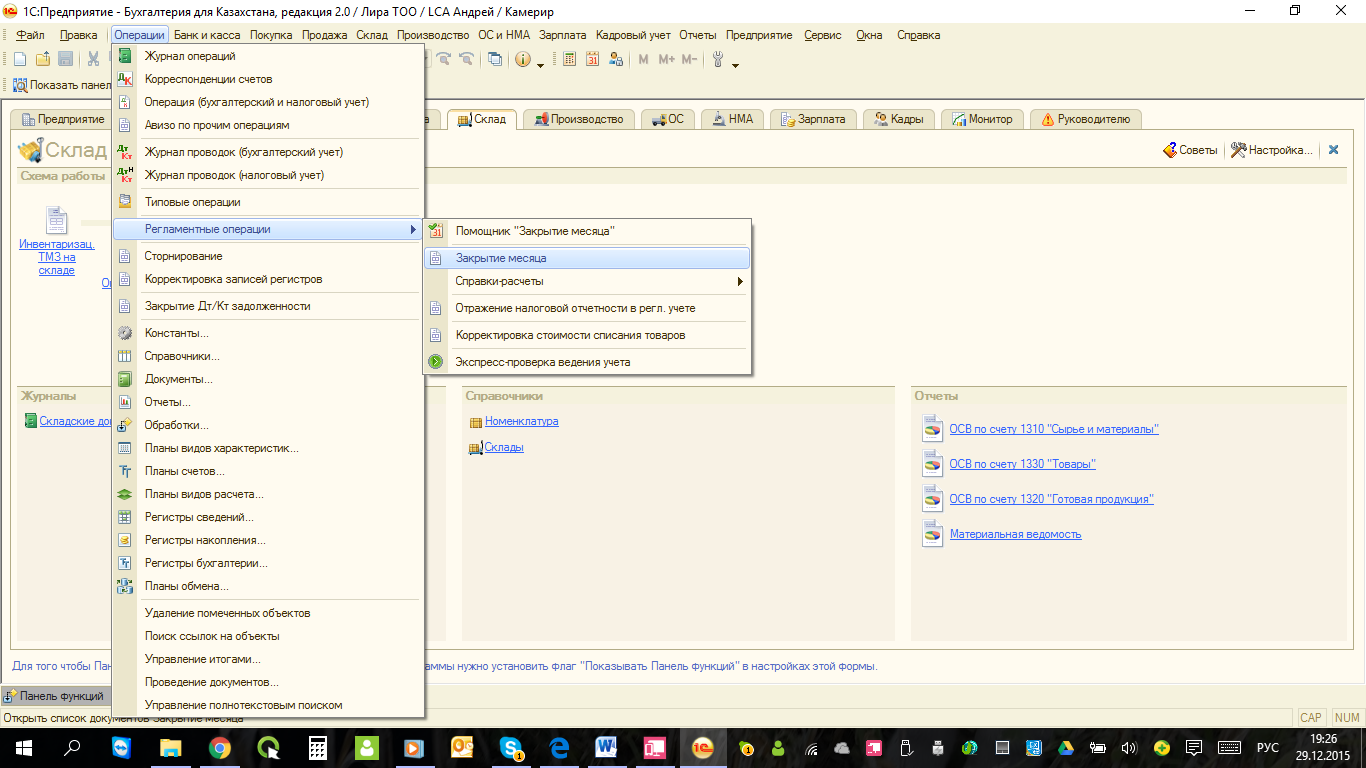Click the M- memory toolbar button
Viewport: 1366px width, 768px height.
pos(689,59)
